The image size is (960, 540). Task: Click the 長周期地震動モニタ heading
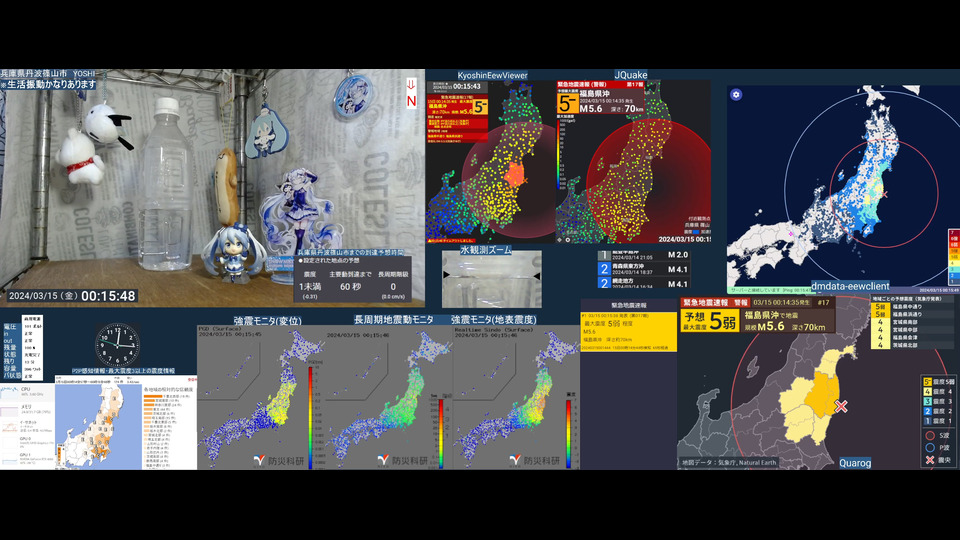pos(394,320)
